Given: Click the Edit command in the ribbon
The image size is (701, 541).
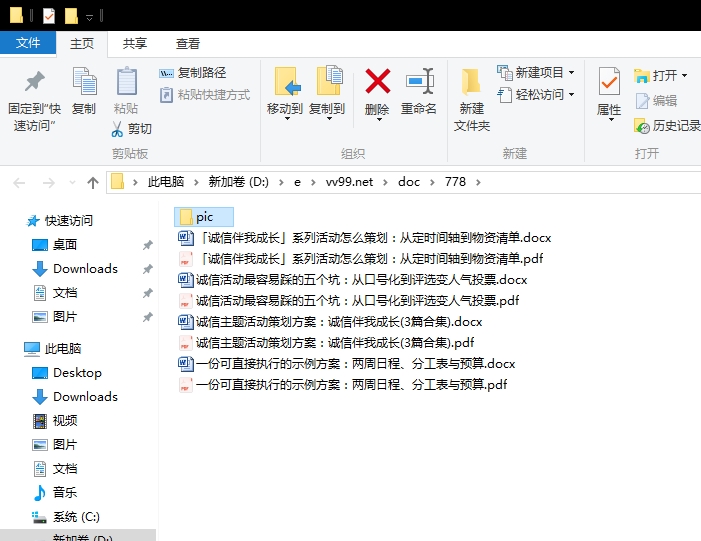Looking at the screenshot, I should 656,101.
